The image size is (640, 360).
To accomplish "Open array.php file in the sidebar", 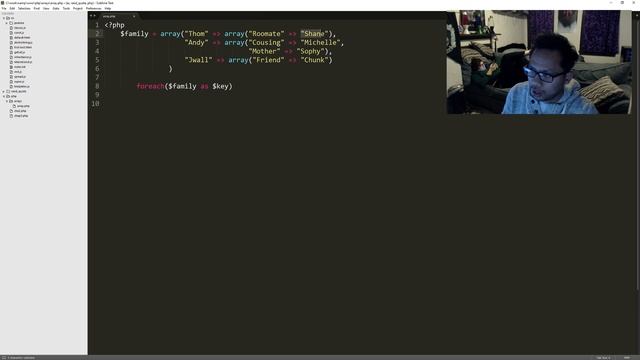I will (23, 106).
